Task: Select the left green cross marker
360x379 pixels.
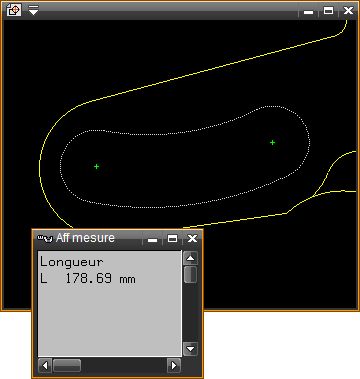Action: pos(97,166)
